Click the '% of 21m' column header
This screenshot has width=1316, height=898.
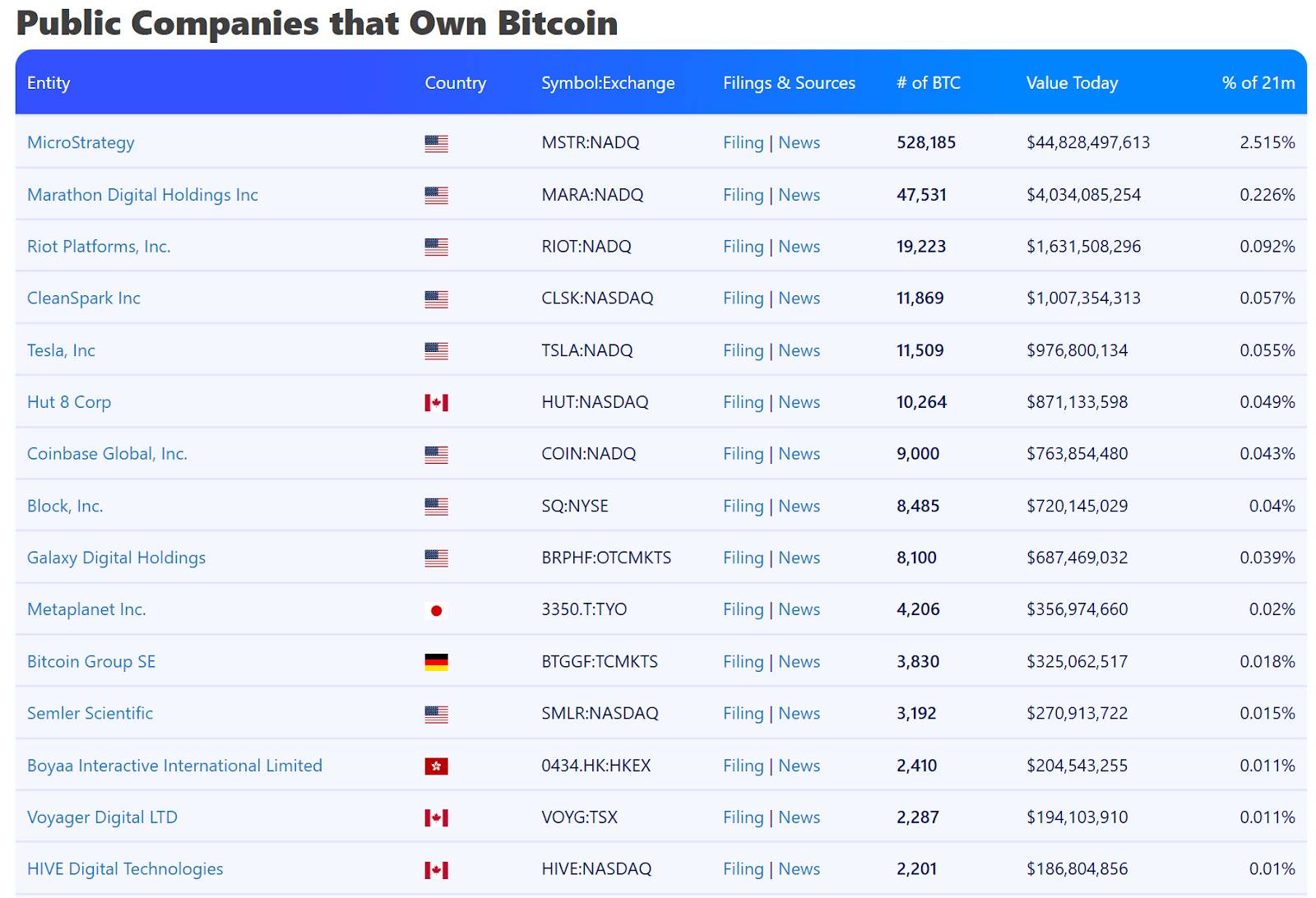point(1258,83)
